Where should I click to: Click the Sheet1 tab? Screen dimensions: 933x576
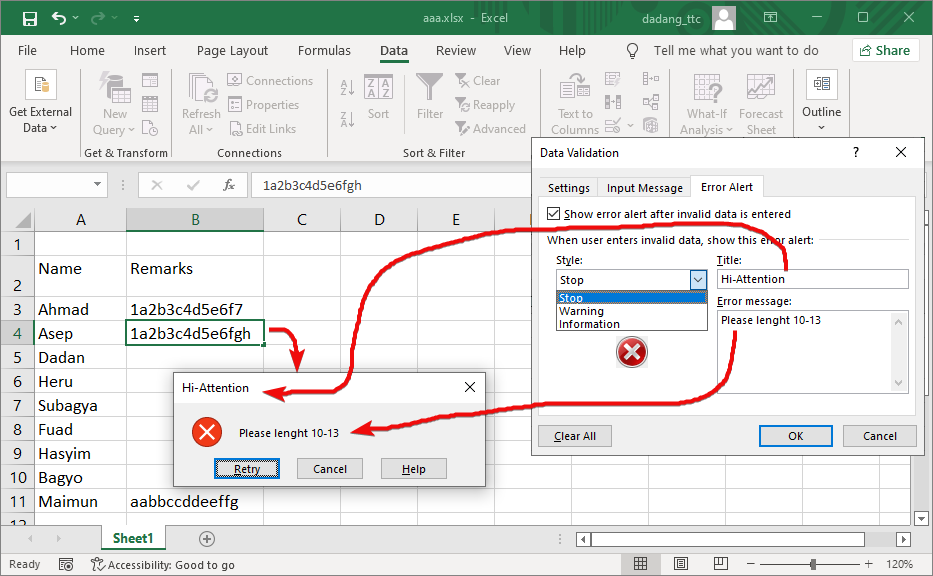pos(133,537)
